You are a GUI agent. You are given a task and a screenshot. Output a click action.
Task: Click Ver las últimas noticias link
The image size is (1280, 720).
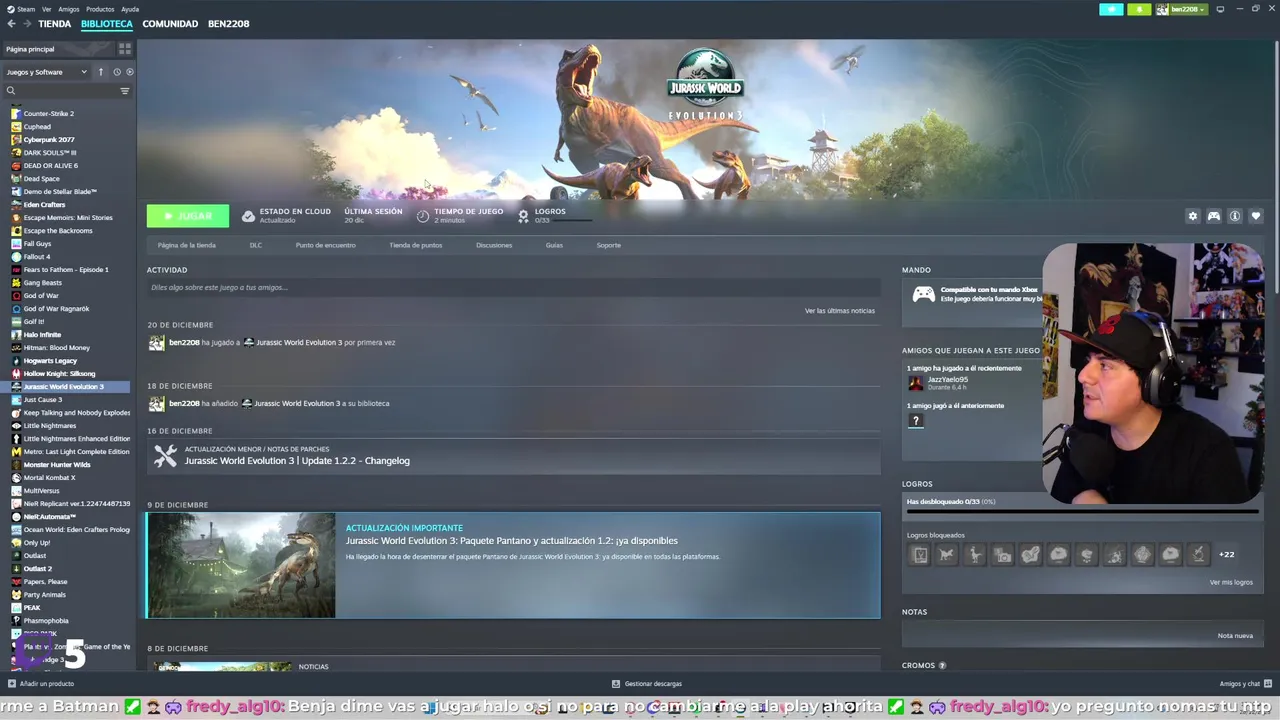(840, 311)
